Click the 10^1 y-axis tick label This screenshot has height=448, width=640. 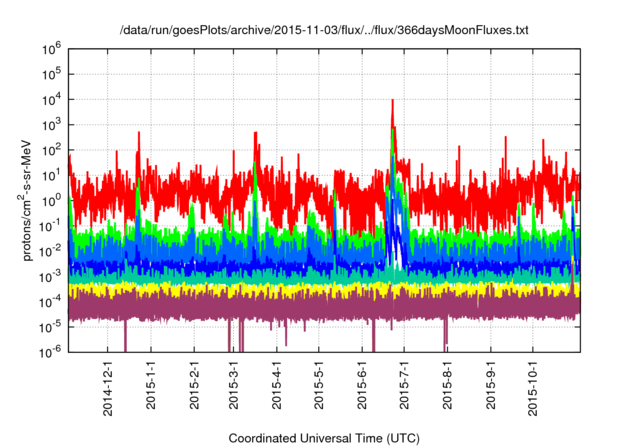51,175
